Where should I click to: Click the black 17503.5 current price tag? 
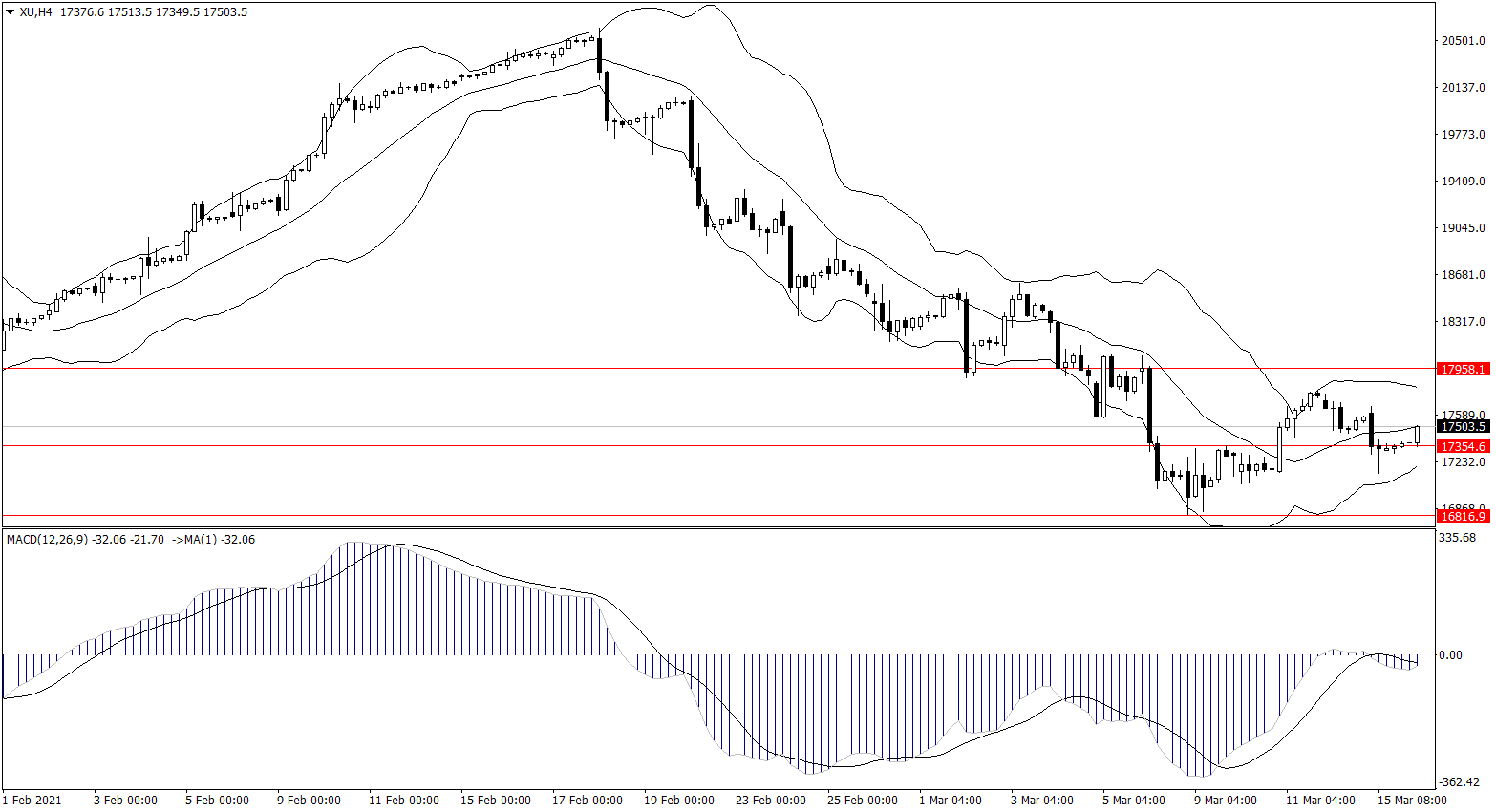[x=1463, y=427]
